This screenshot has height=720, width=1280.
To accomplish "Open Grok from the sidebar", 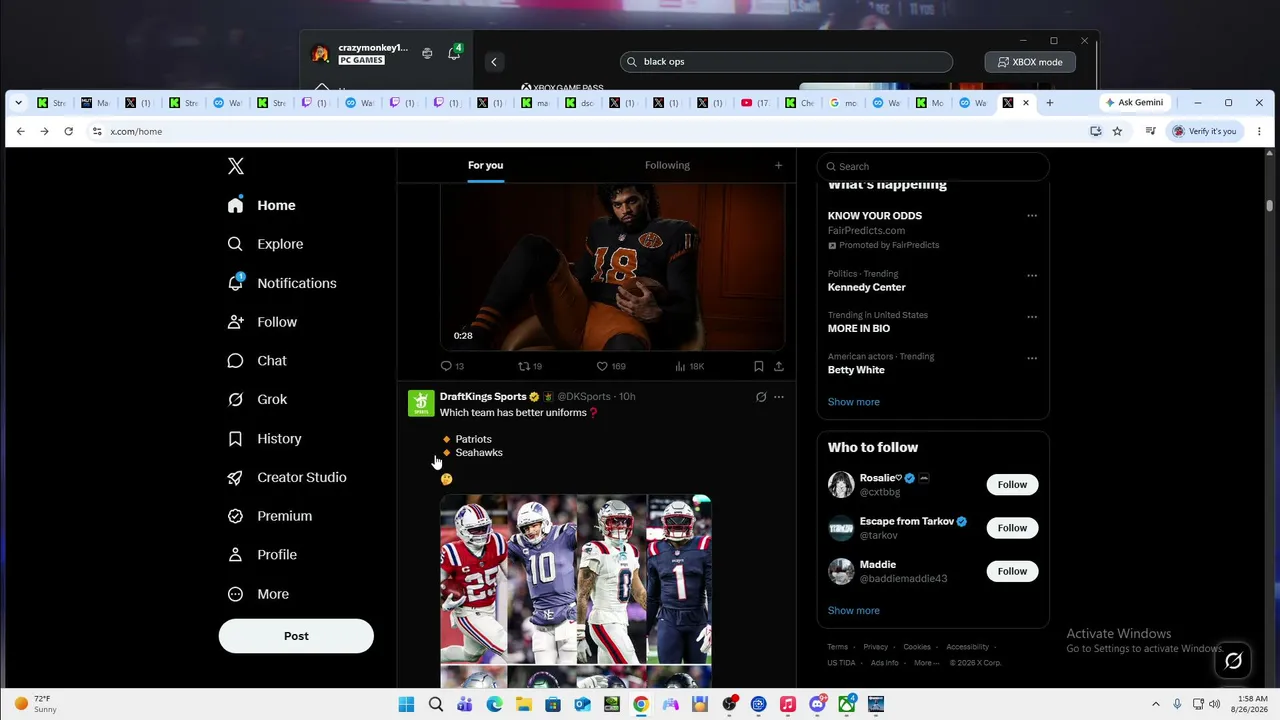I will 257,399.
